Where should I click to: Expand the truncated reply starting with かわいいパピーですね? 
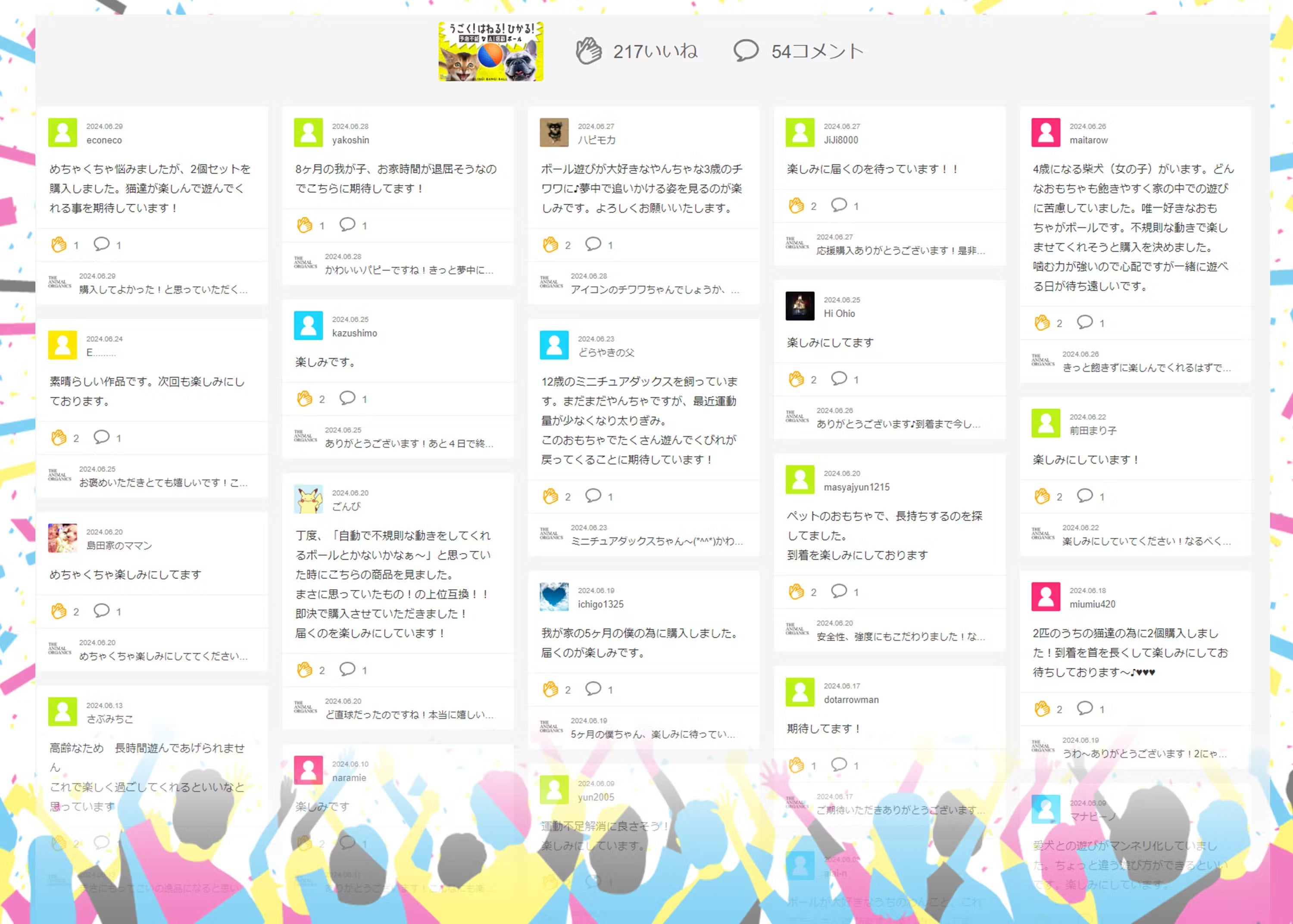coord(409,270)
